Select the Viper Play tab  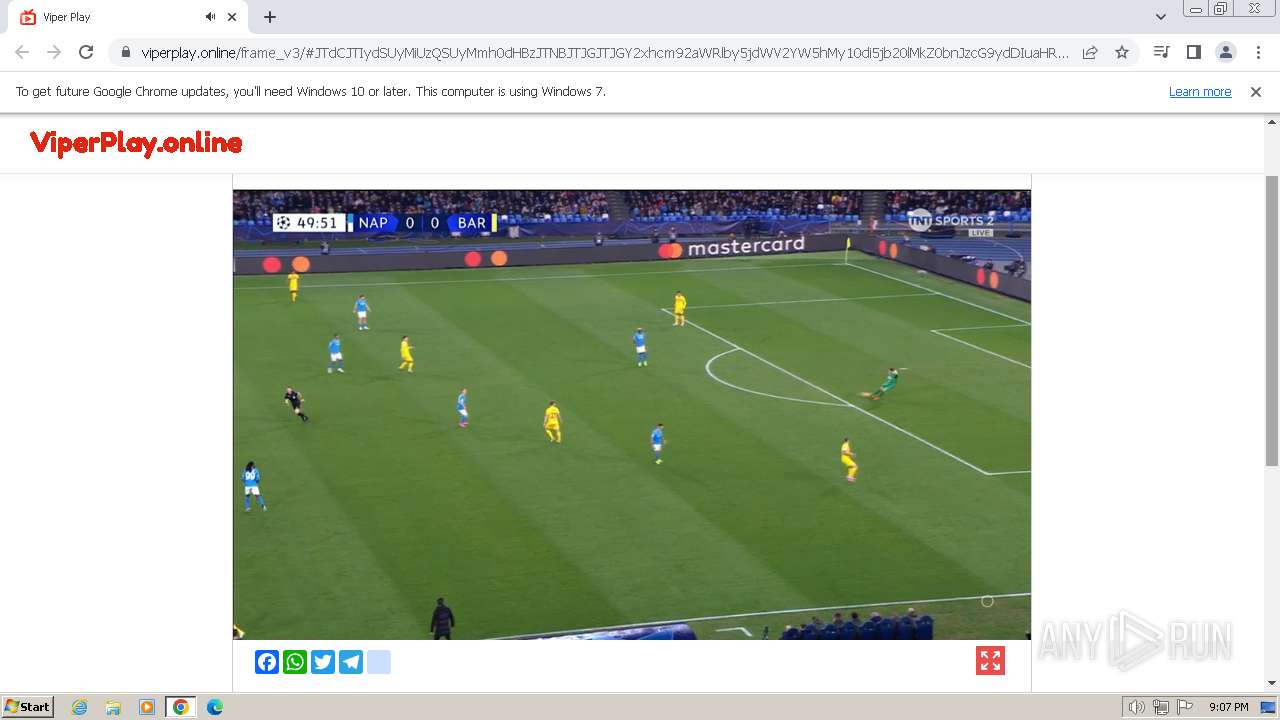pos(128,17)
